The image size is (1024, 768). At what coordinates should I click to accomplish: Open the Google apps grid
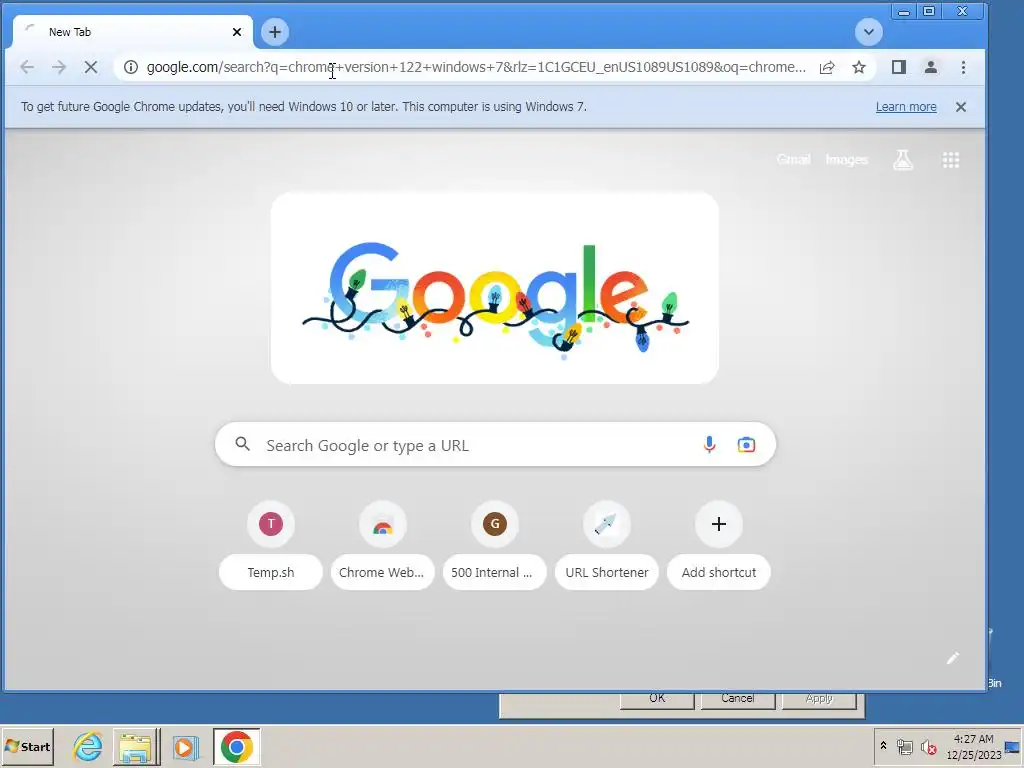pyautogui.click(x=951, y=160)
